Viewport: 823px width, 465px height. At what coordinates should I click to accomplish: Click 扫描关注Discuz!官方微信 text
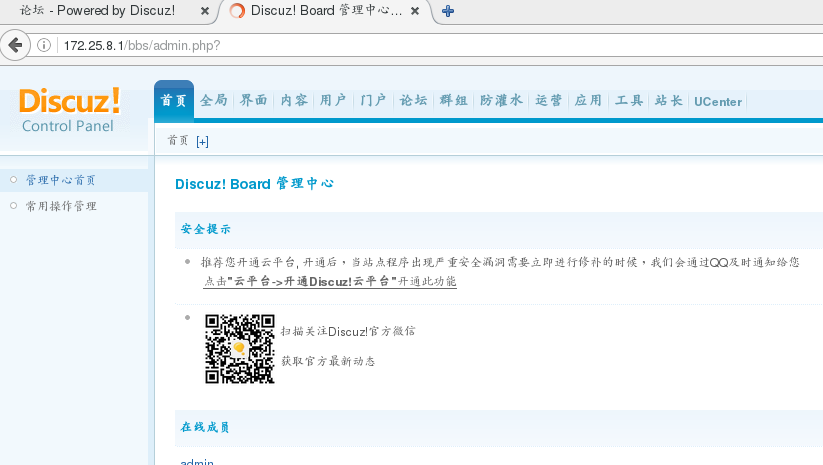point(348,331)
